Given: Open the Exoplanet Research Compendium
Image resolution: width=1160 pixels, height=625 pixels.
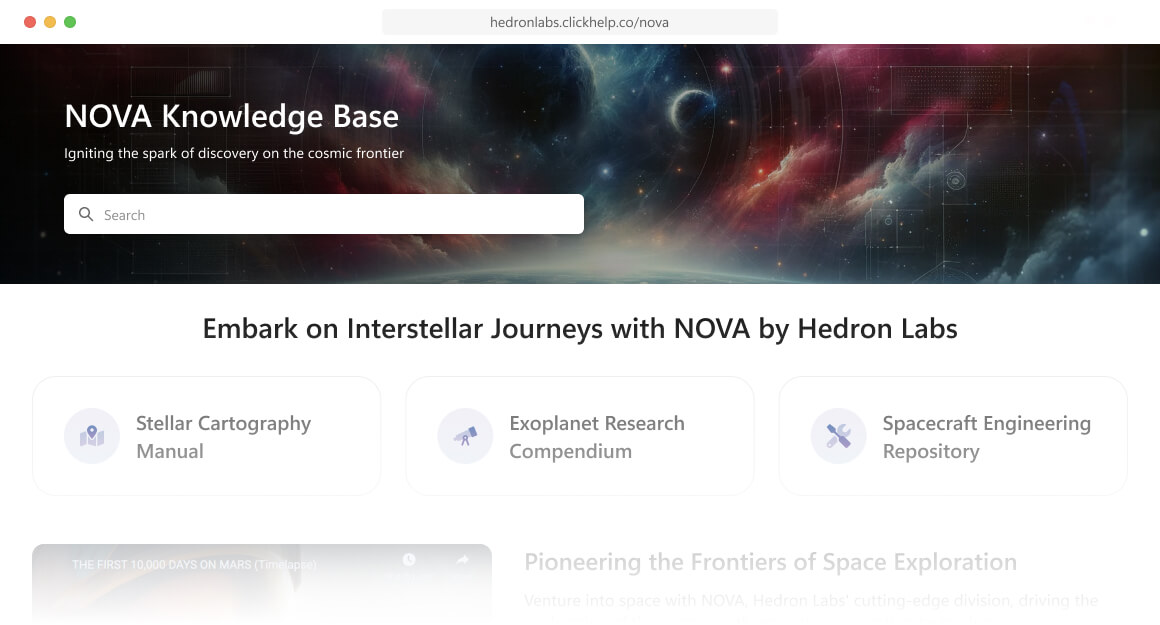Looking at the screenshot, I should [x=597, y=436].
